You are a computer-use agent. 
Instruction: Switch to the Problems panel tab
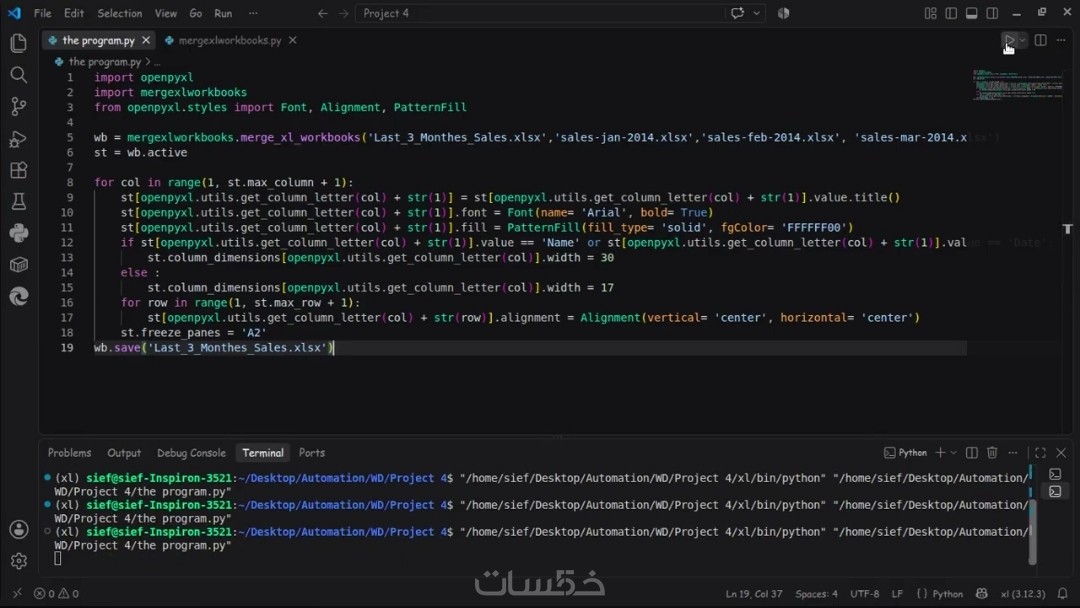click(69, 452)
